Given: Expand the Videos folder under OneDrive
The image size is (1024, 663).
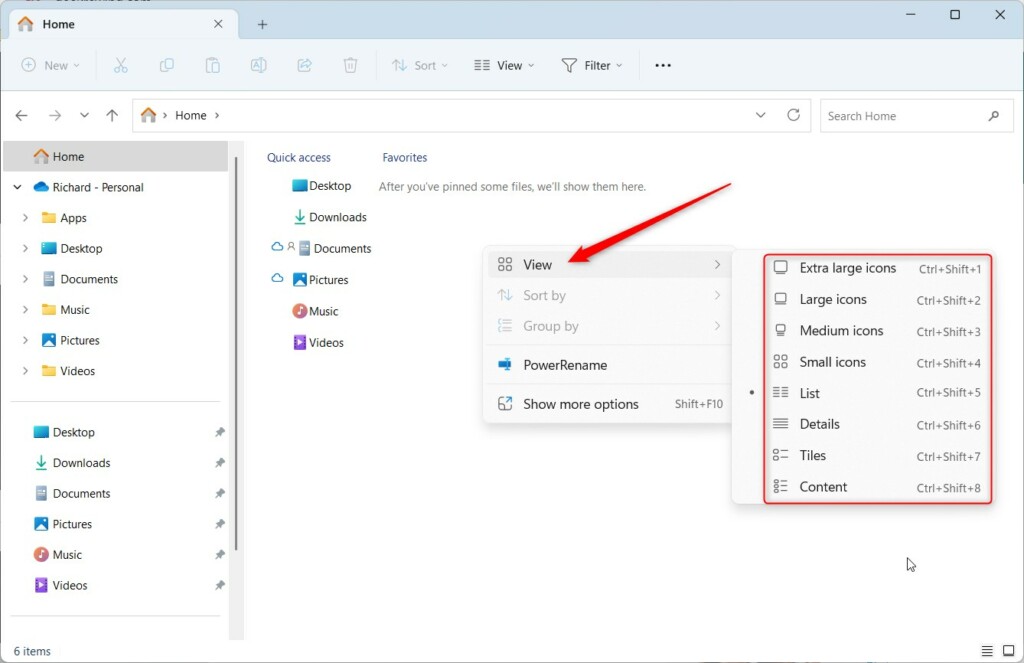Looking at the screenshot, I should (25, 371).
